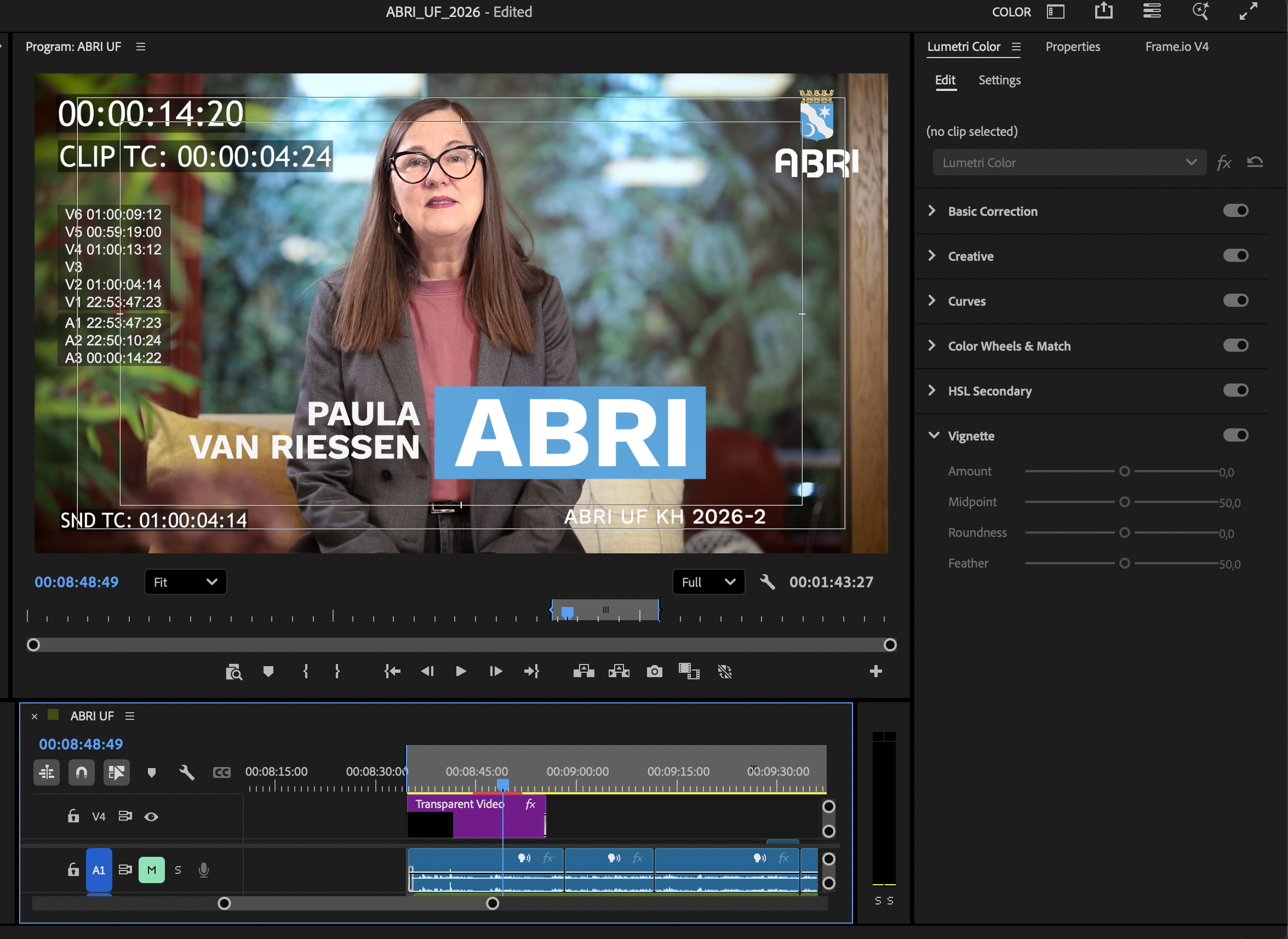Disable the Basic Correction toggle
Viewport: 1288px width, 939px height.
[x=1235, y=211]
